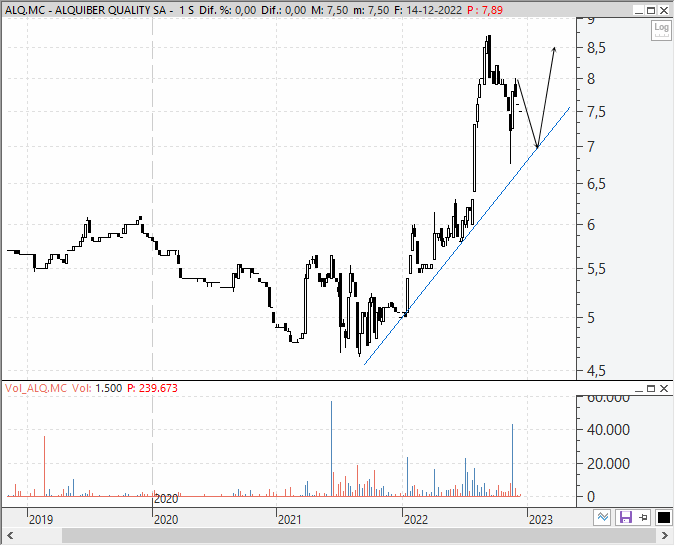Screen dimensions: 675x546
Task: Click the 7,5 price axis label
Action: 596,112
